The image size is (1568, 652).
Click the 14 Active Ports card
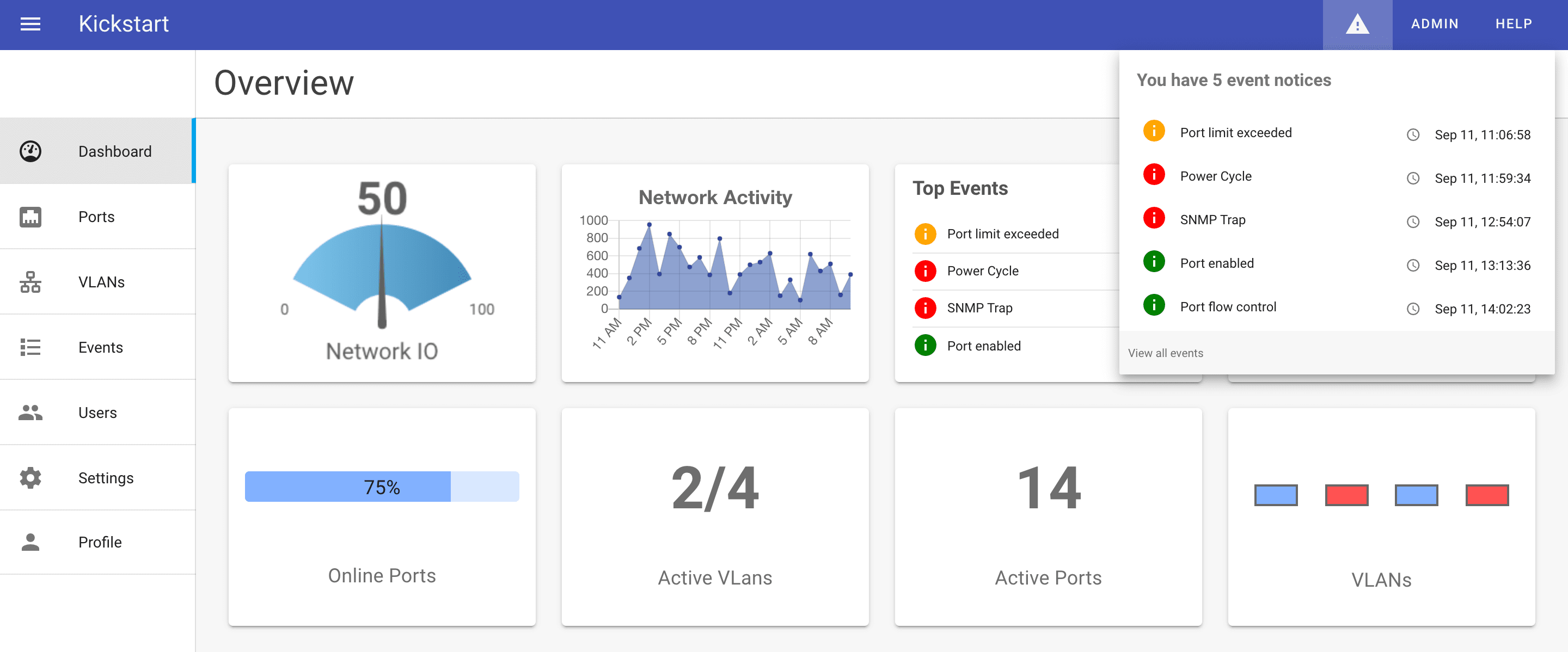tap(1048, 517)
